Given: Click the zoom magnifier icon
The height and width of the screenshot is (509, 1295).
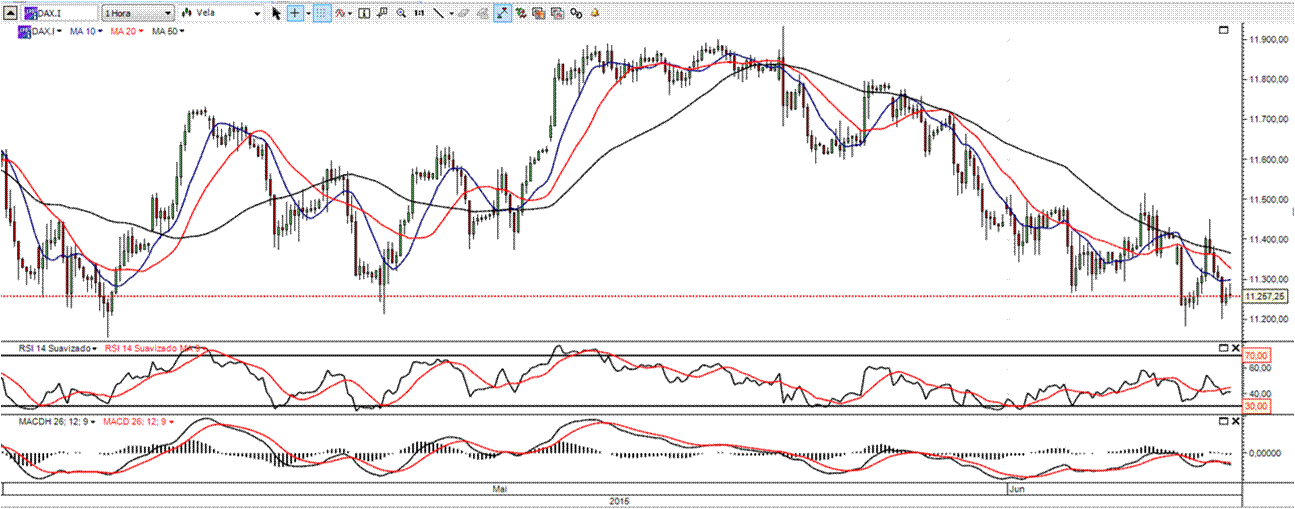Looking at the screenshot, I should coord(401,13).
